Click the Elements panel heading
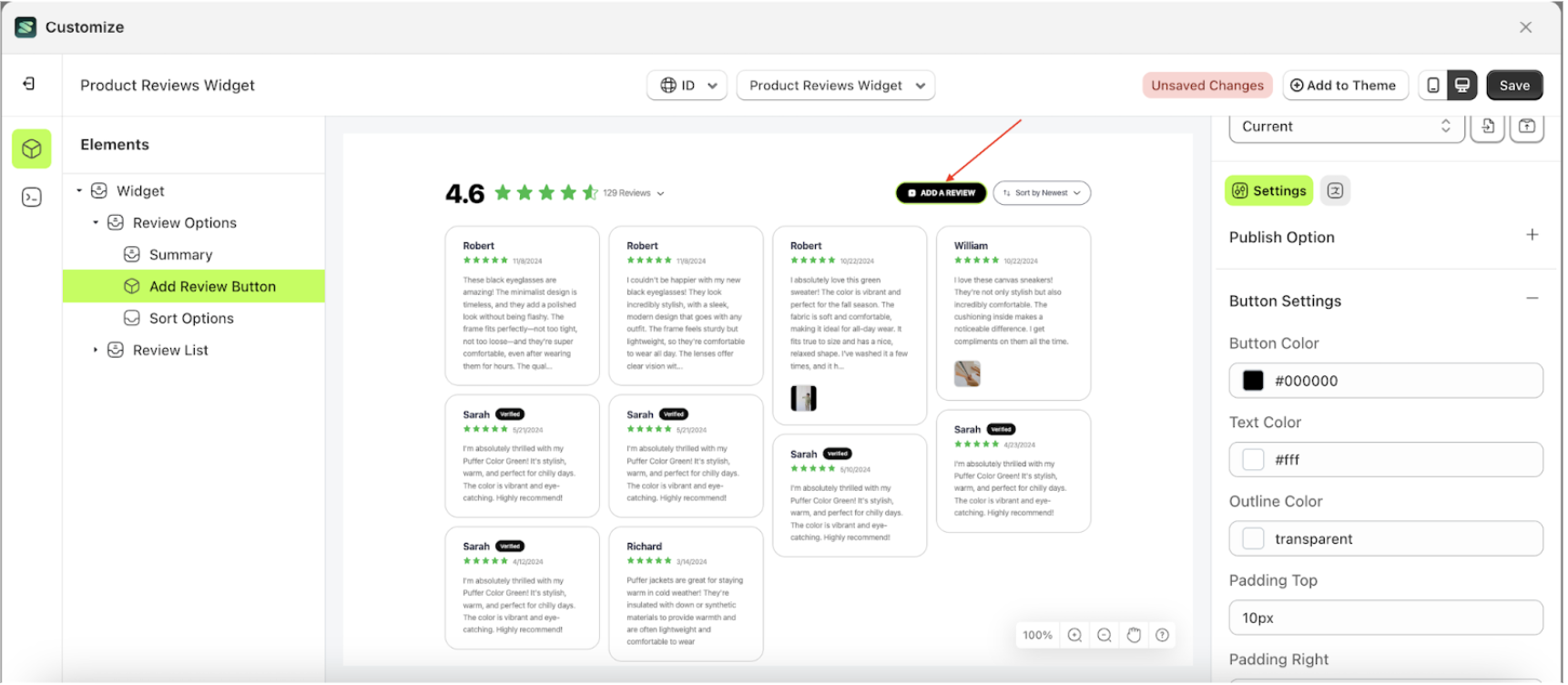 point(115,144)
